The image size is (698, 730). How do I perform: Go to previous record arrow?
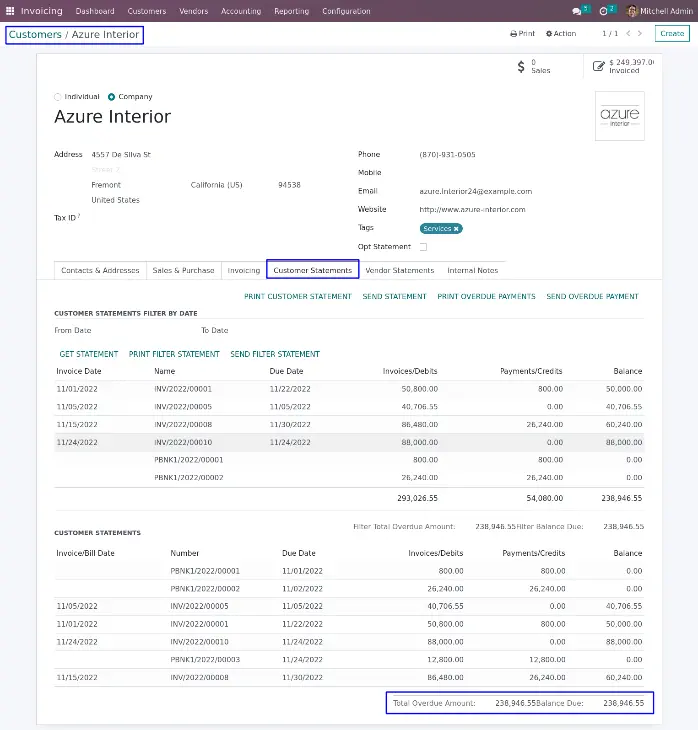pos(628,34)
